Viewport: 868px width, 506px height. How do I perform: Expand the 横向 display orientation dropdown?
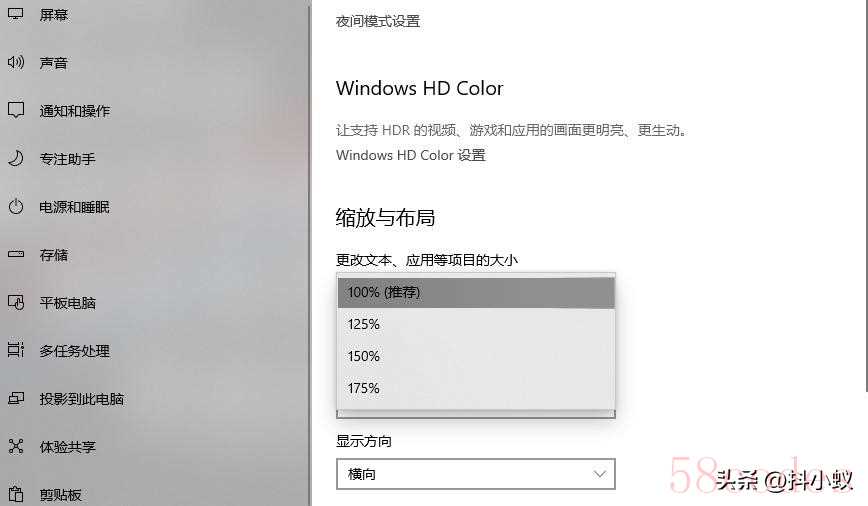(x=476, y=474)
